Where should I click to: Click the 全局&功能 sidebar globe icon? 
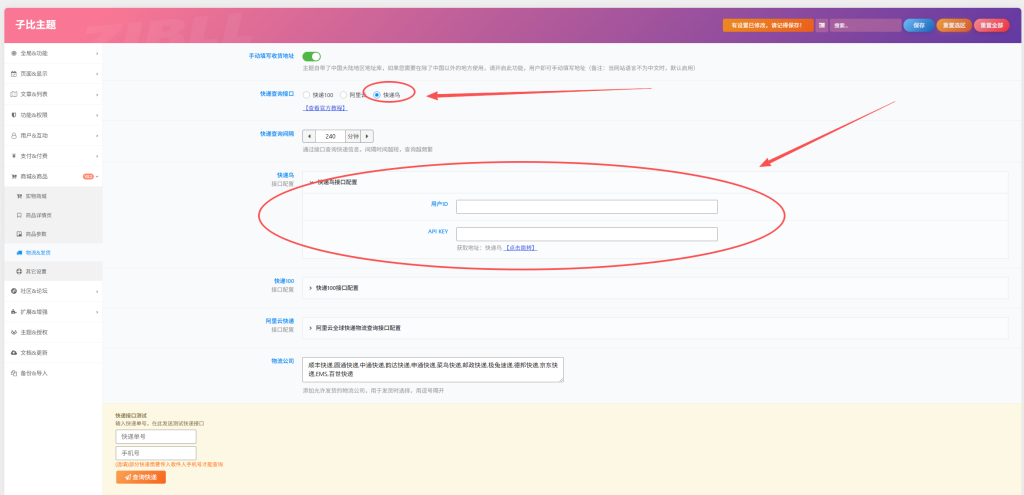tap(14, 53)
